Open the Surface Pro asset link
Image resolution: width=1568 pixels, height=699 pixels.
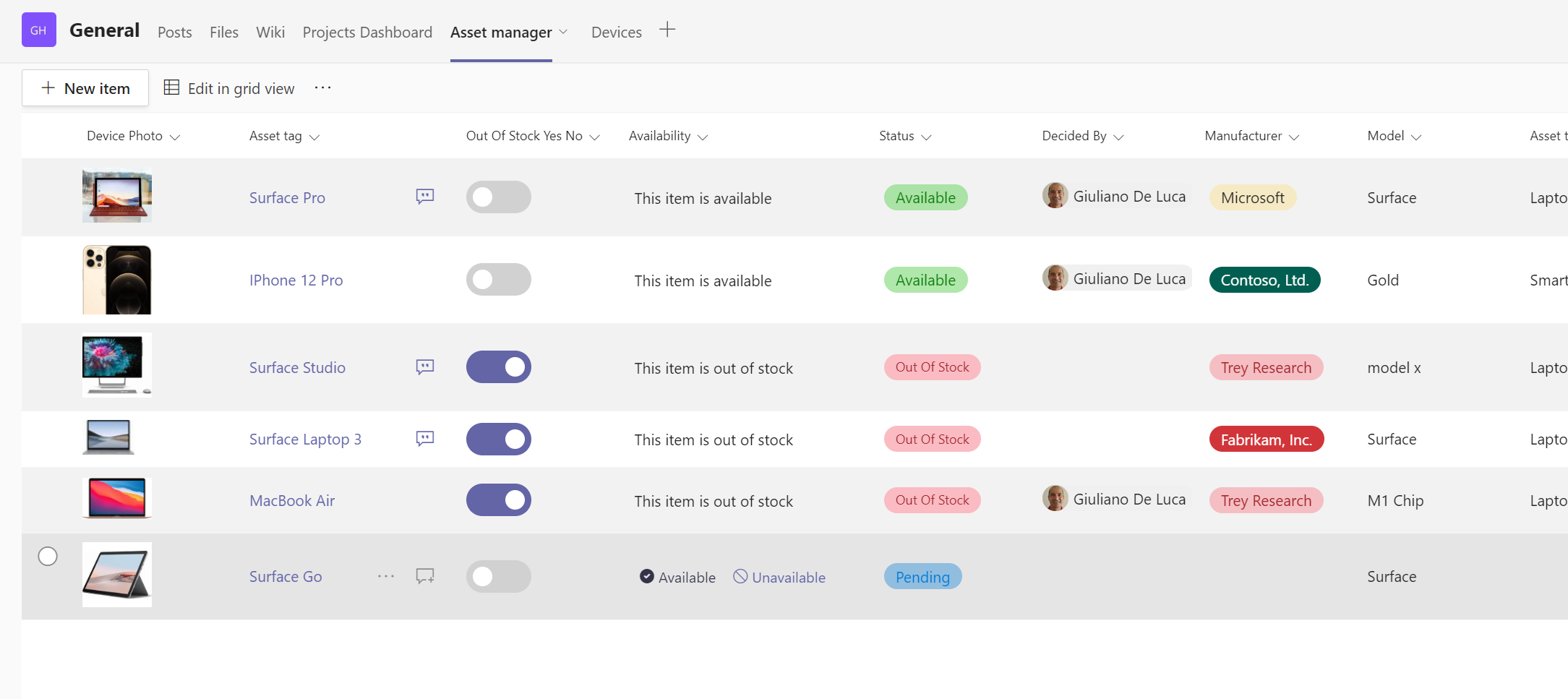287,197
